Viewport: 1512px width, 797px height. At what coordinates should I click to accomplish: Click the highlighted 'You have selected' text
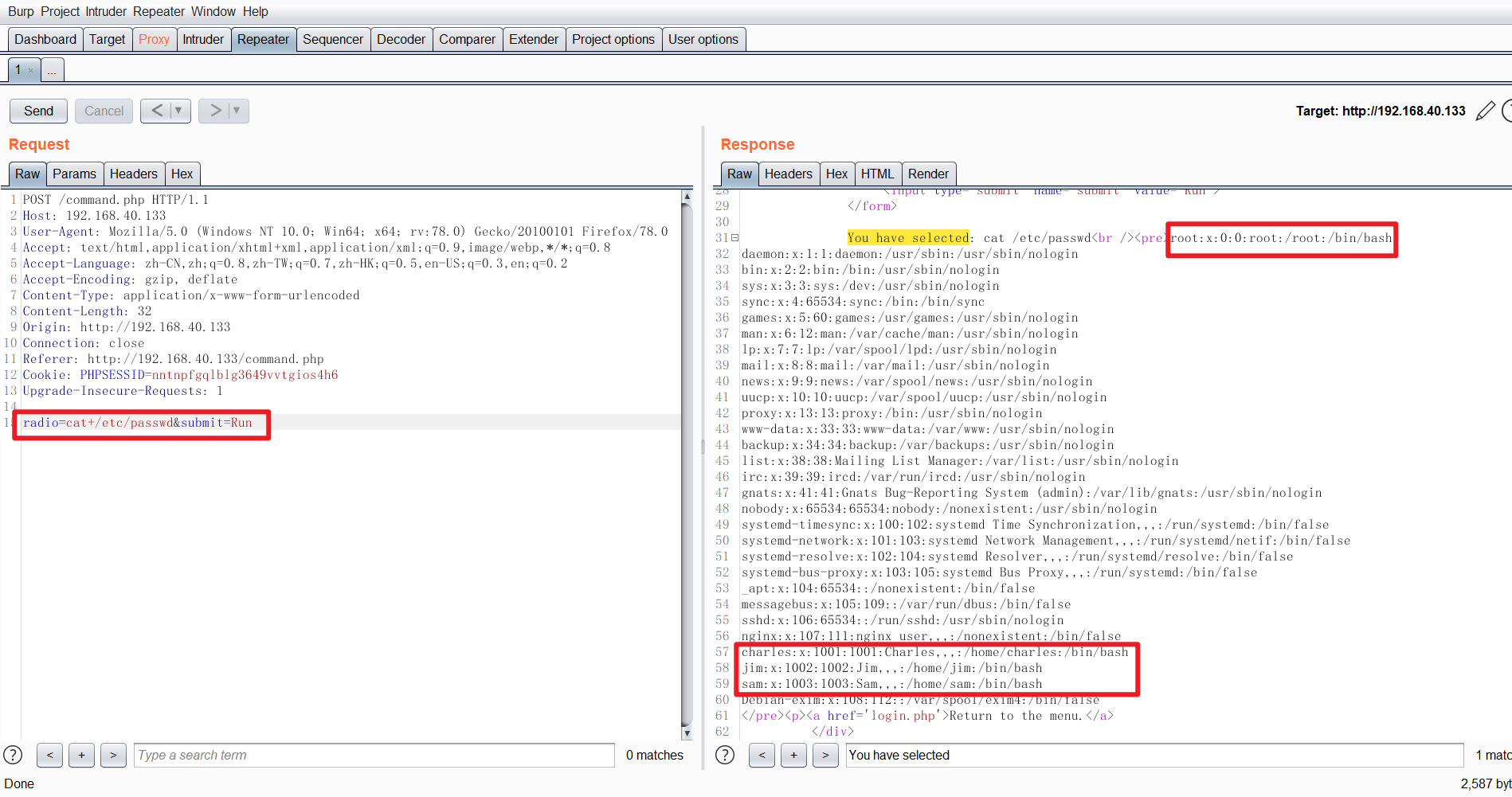[908, 238]
